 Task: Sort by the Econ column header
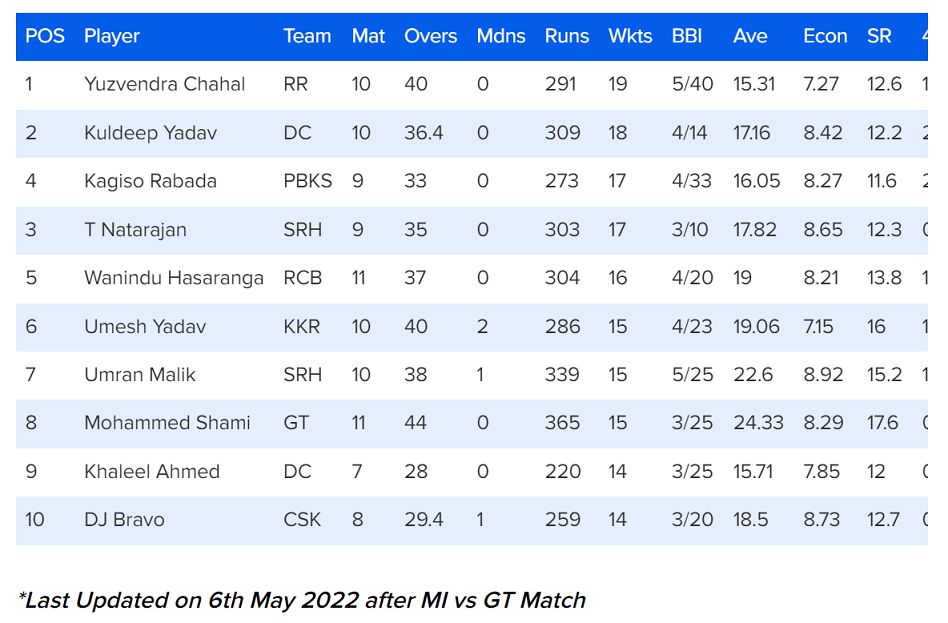pos(825,36)
